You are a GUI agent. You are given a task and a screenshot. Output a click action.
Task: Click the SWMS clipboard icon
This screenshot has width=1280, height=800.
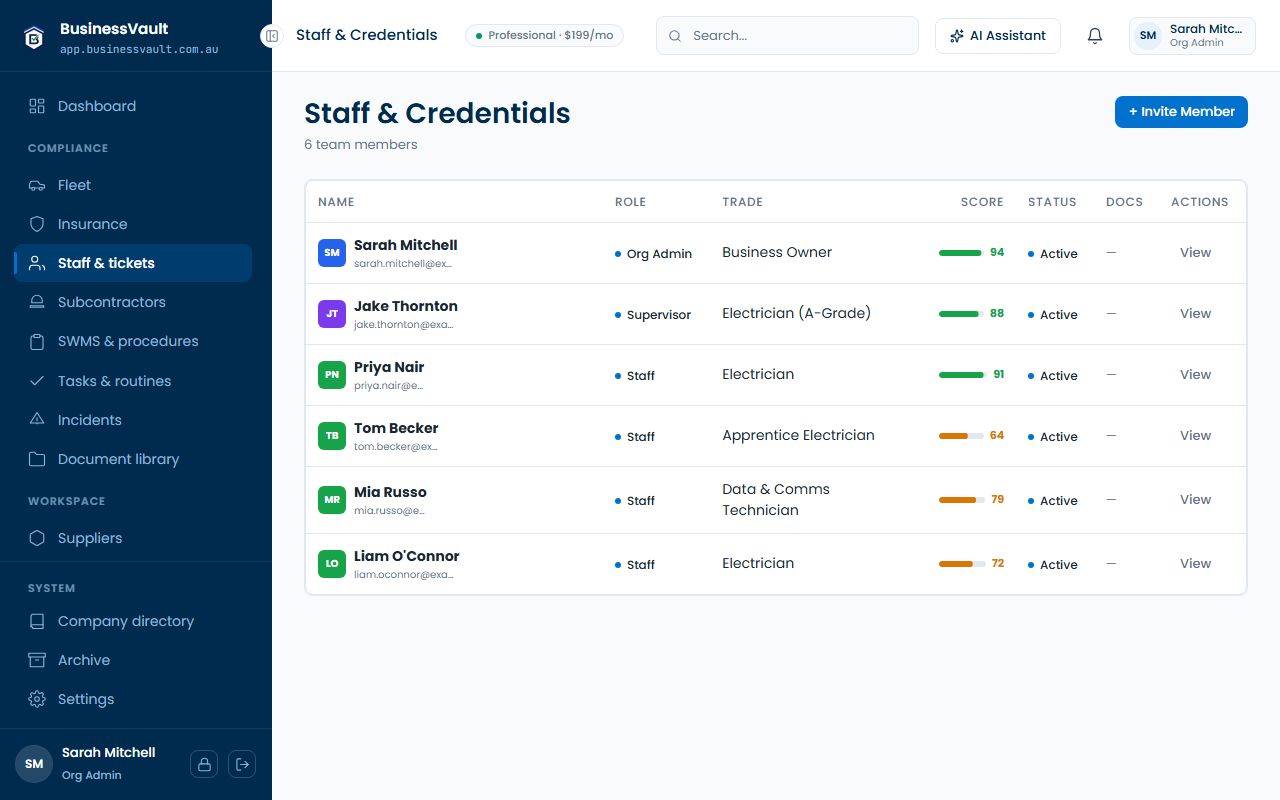(37, 341)
